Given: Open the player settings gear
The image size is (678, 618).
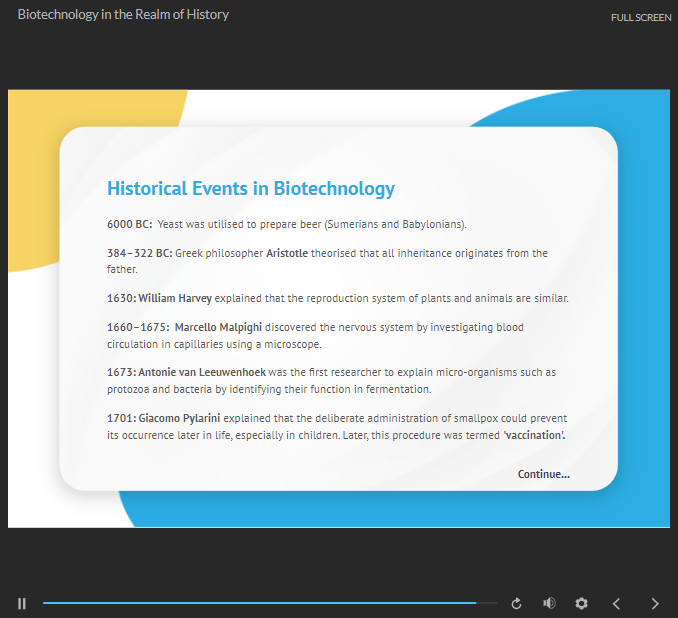Looking at the screenshot, I should coord(581,603).
